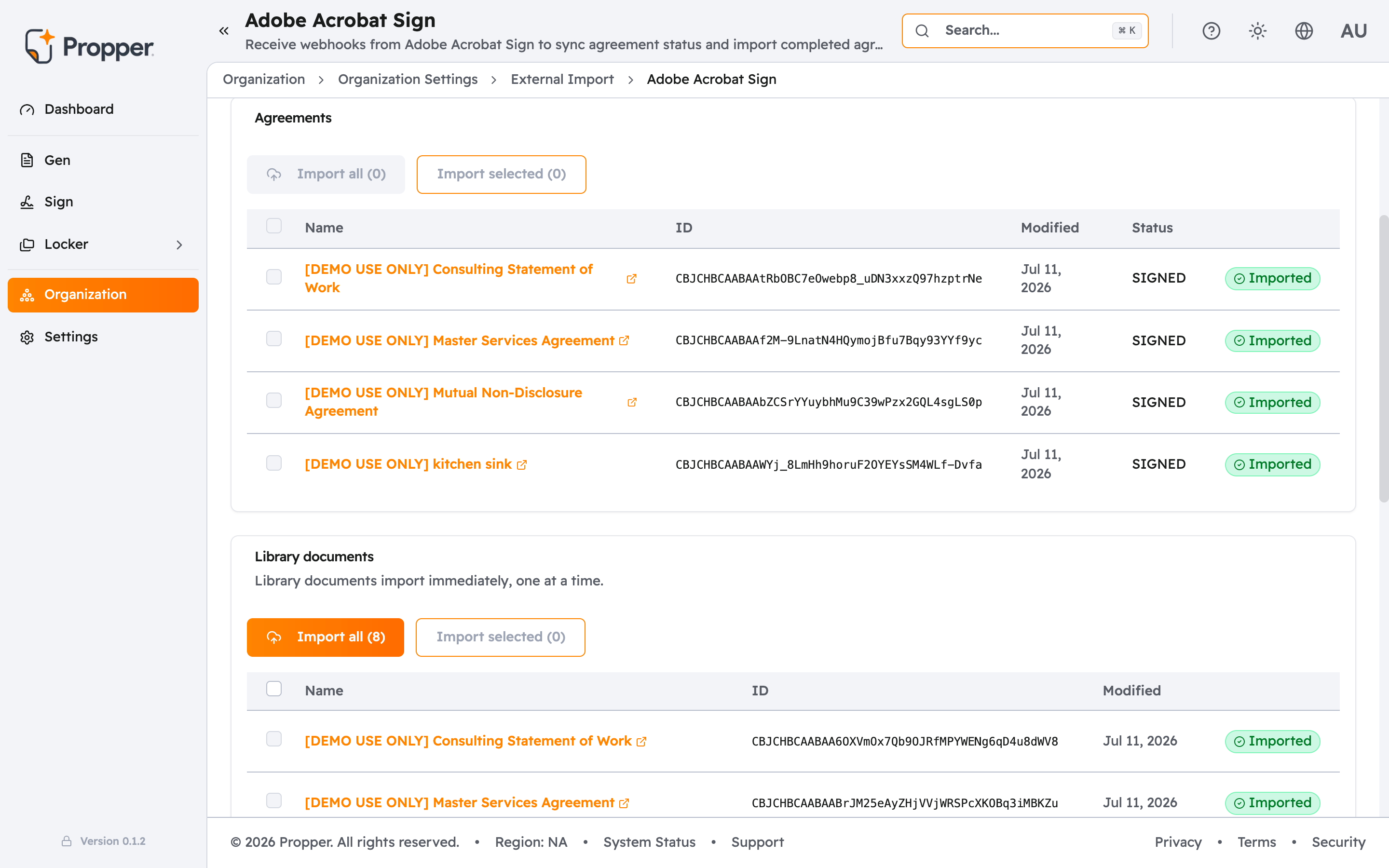Open external link for Mutual Non-Disclosure Agreement

pyautogui.click(x=632, y=403)
